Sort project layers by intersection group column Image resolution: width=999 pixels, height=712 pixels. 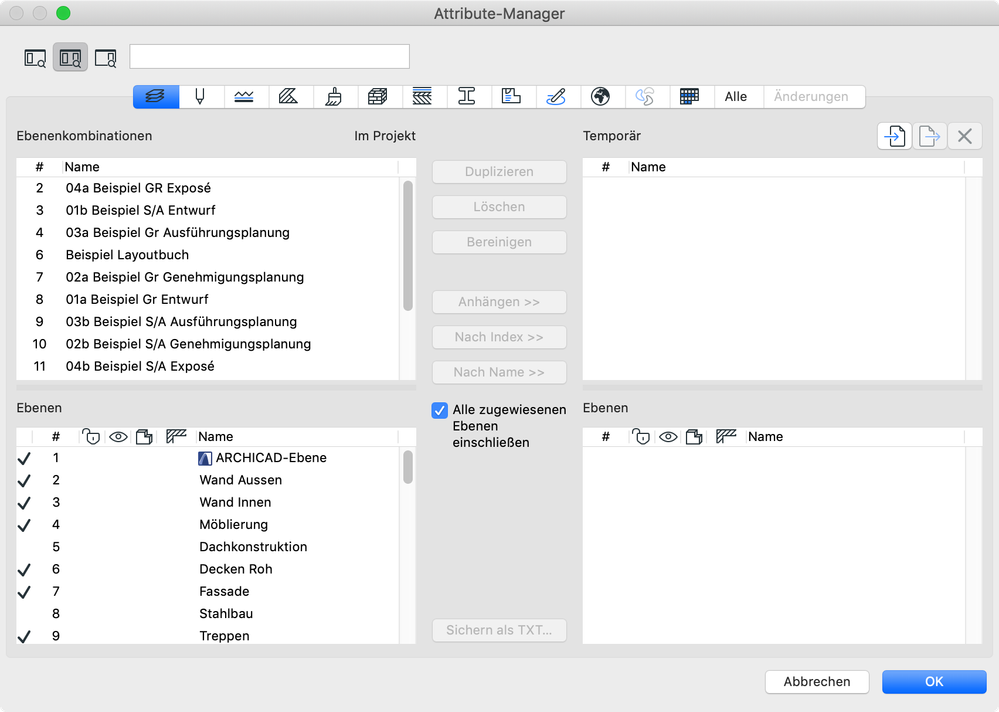[x=176, y=436]
